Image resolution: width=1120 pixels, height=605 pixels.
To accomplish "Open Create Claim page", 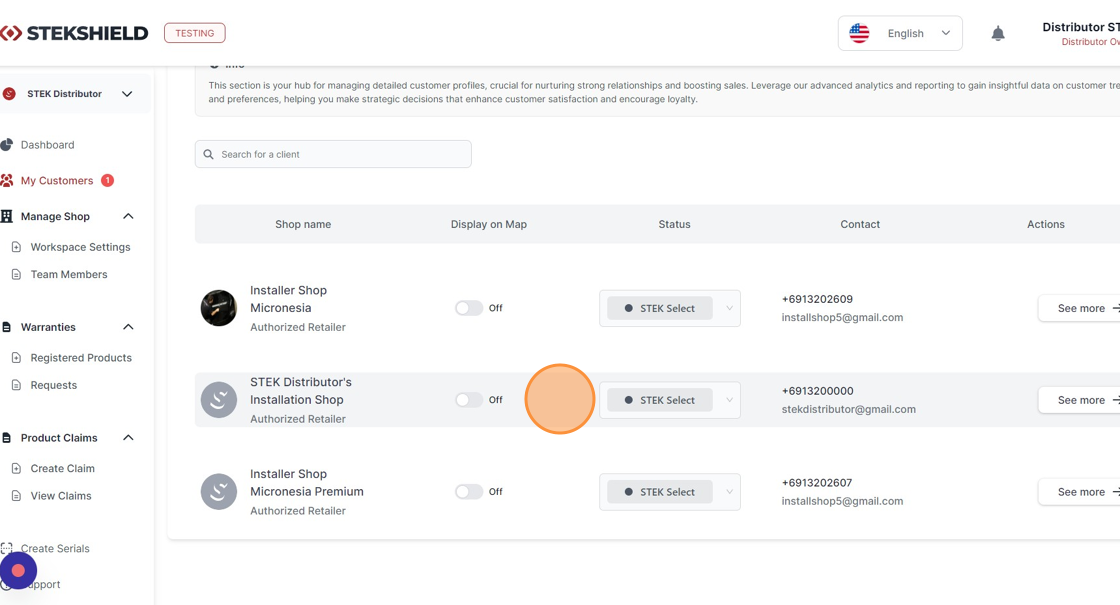I will tap(62, 469).
